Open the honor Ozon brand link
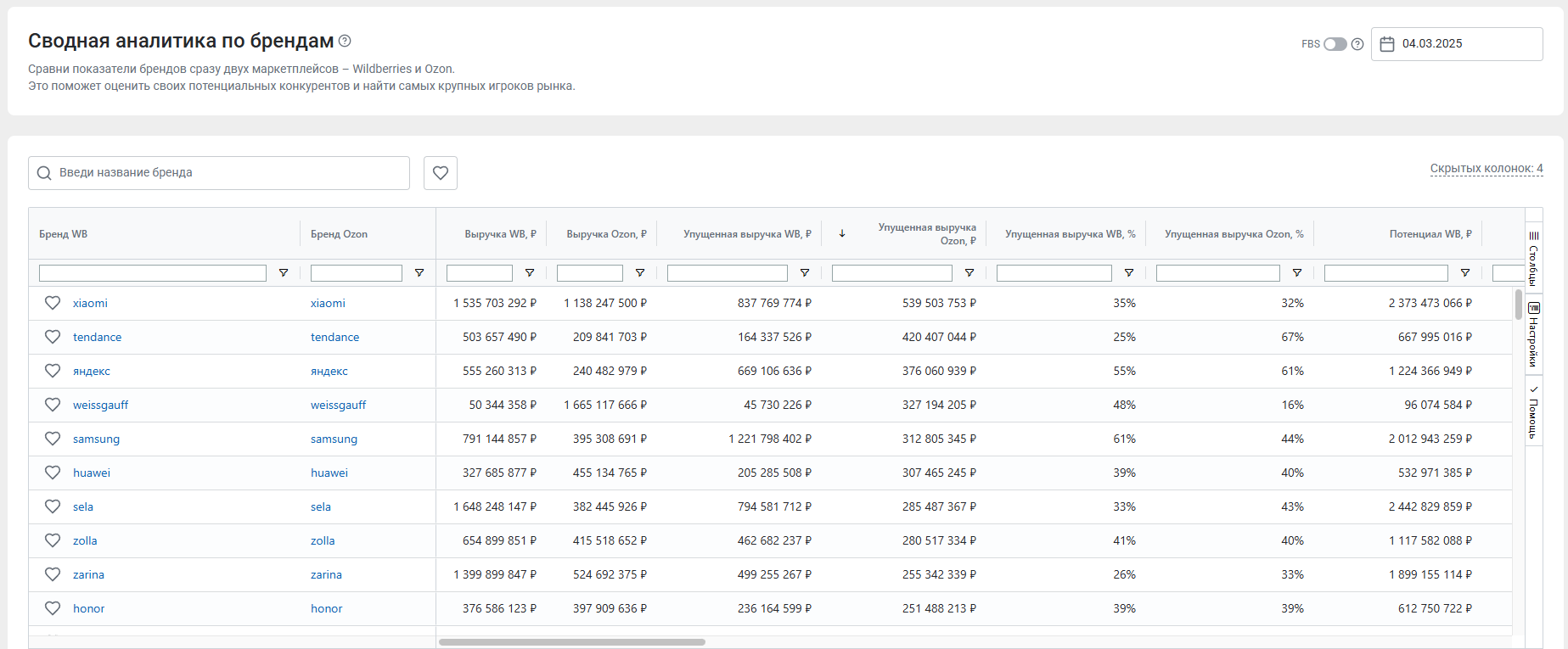This screenshot has width=1568, height=649. pos(327,608)
